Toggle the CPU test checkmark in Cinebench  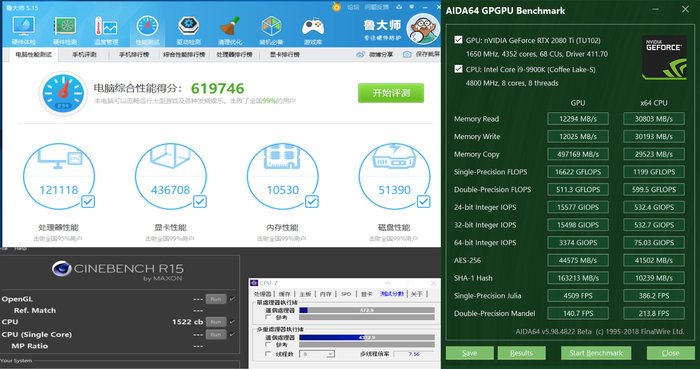coord(232,322)
